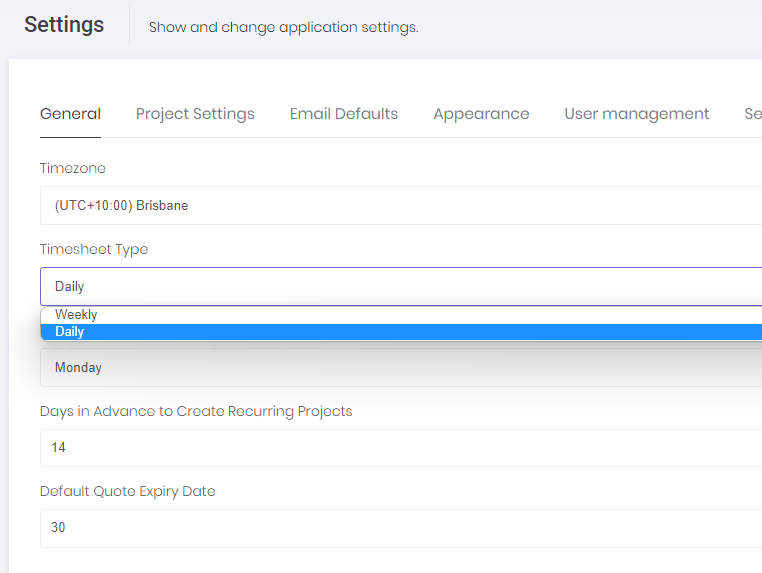Click the application settings description text
Screen dimensions: 762x573
click(x=283, y=27)
